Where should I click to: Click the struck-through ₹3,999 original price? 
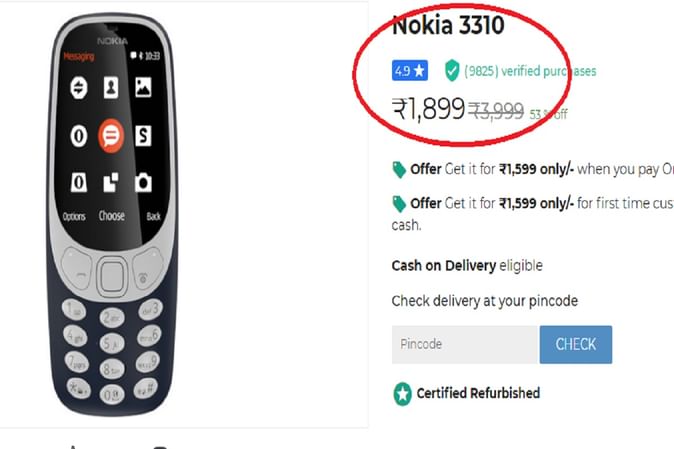pos(497,112)
